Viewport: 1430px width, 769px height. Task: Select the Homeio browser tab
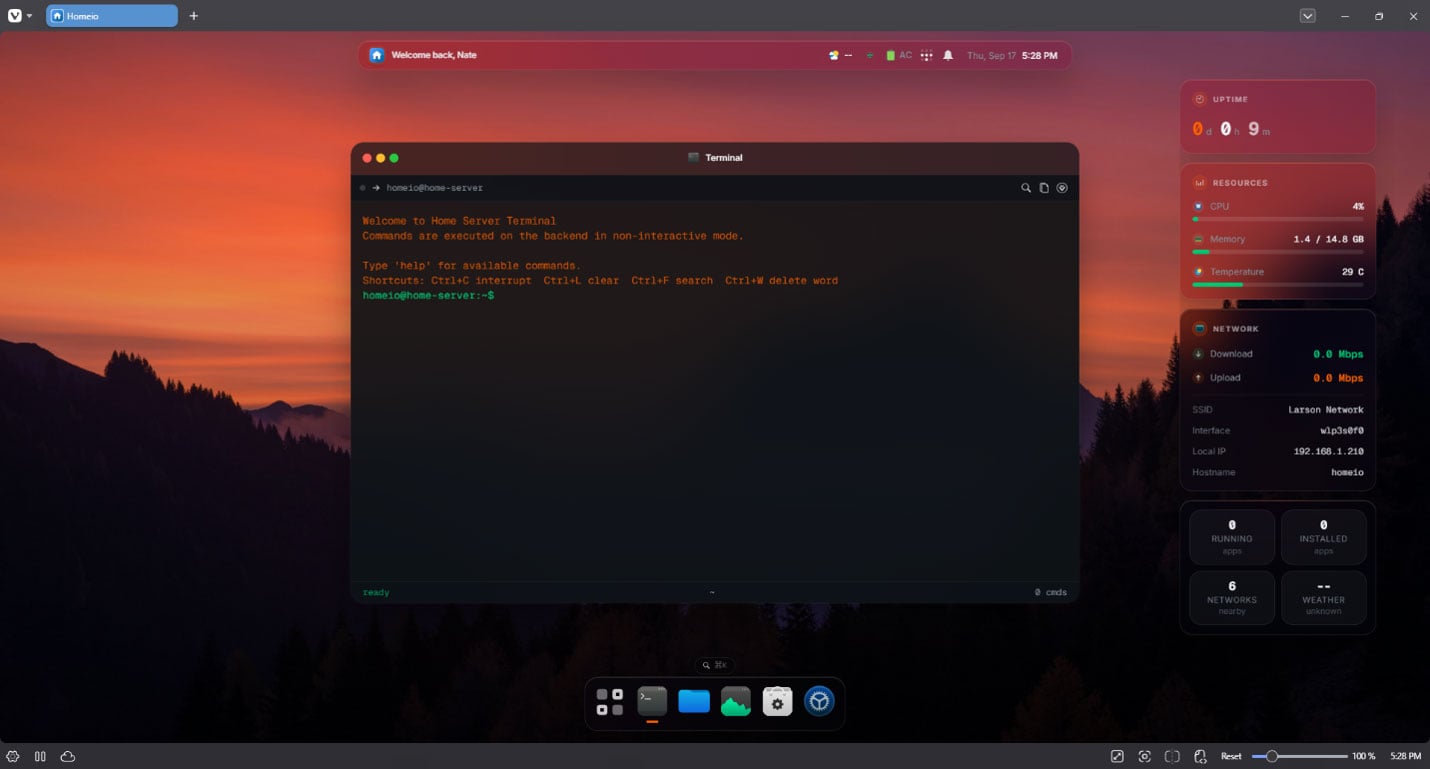112,16
